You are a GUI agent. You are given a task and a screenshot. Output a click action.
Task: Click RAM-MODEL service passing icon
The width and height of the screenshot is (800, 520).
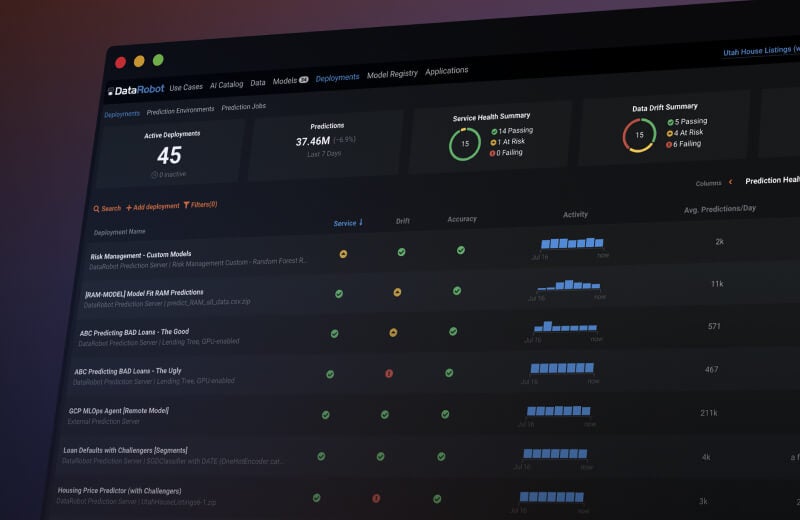click(339, 294)
